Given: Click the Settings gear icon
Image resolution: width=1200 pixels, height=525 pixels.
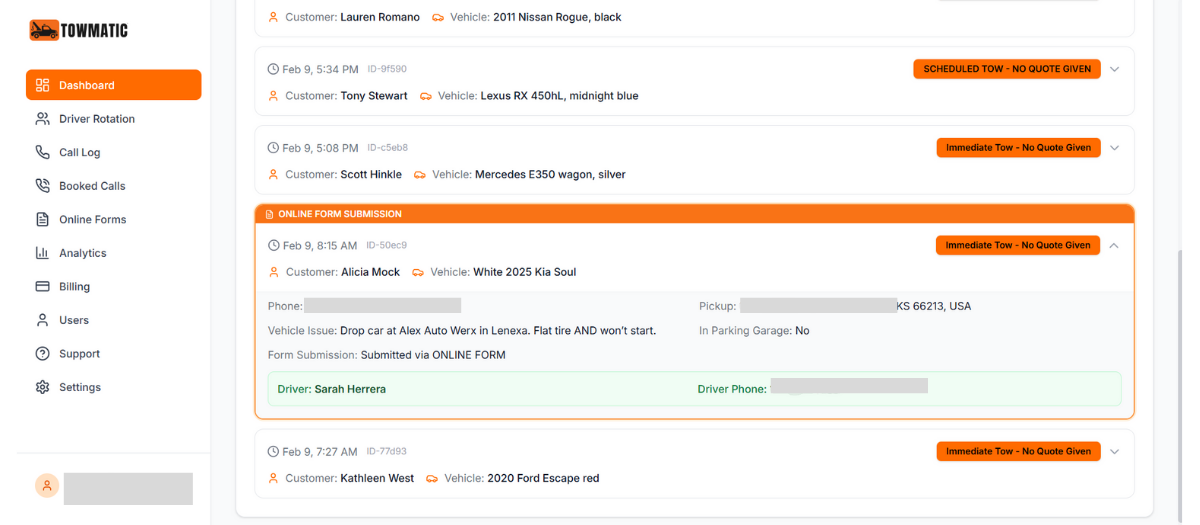Looking at the screenshot, I should tap(42, 387).
